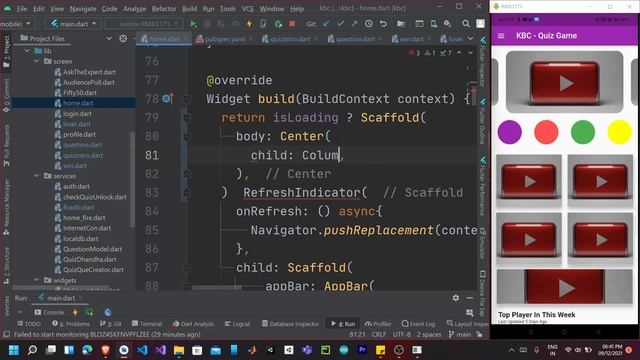This screenshot has width=640, height=360.
Task: Open DevTools blue icon in Run panel
Action: coord(108,312)
